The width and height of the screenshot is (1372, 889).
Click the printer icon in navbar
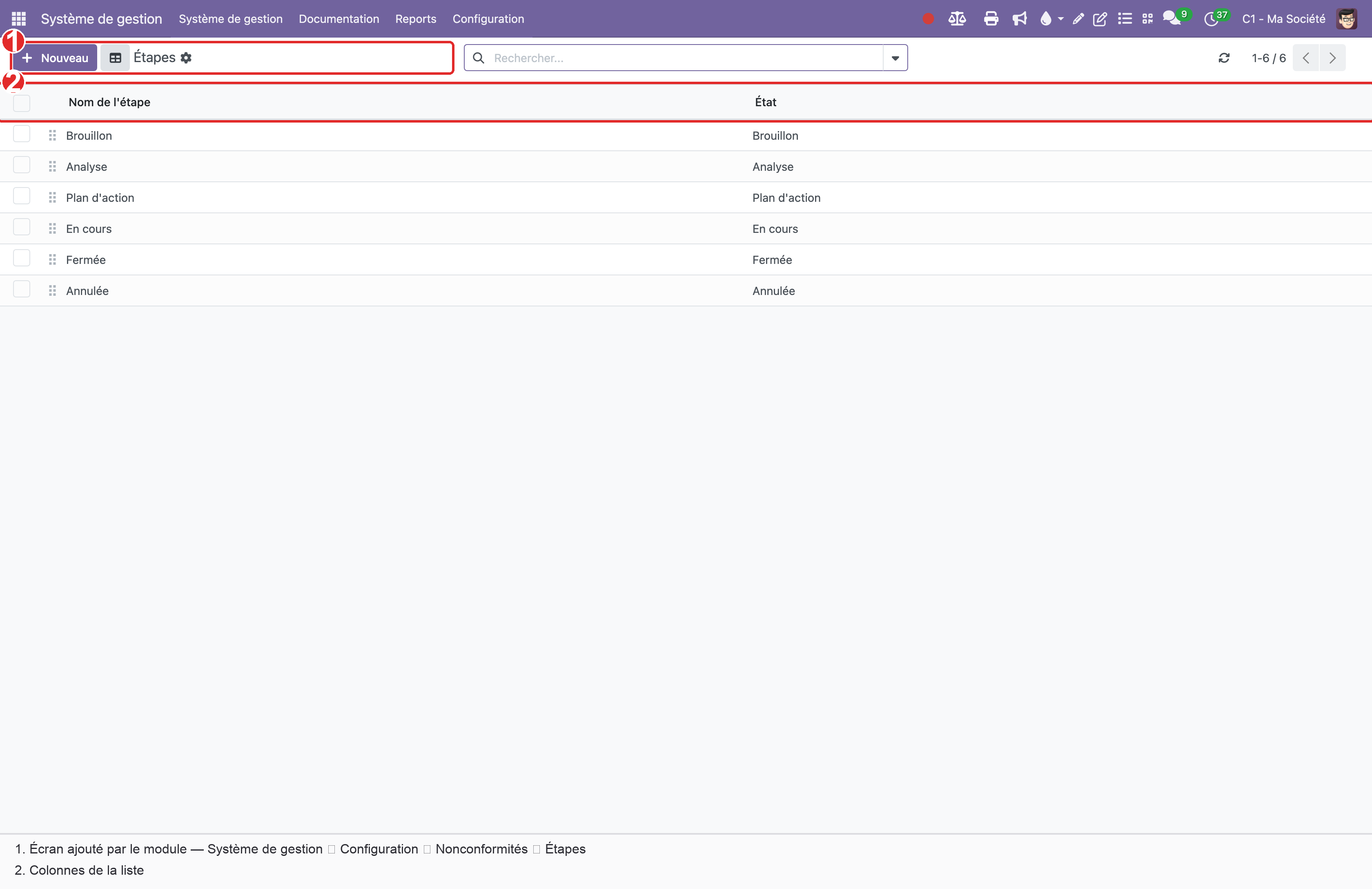pyautogui.click(x=991, y=19)
